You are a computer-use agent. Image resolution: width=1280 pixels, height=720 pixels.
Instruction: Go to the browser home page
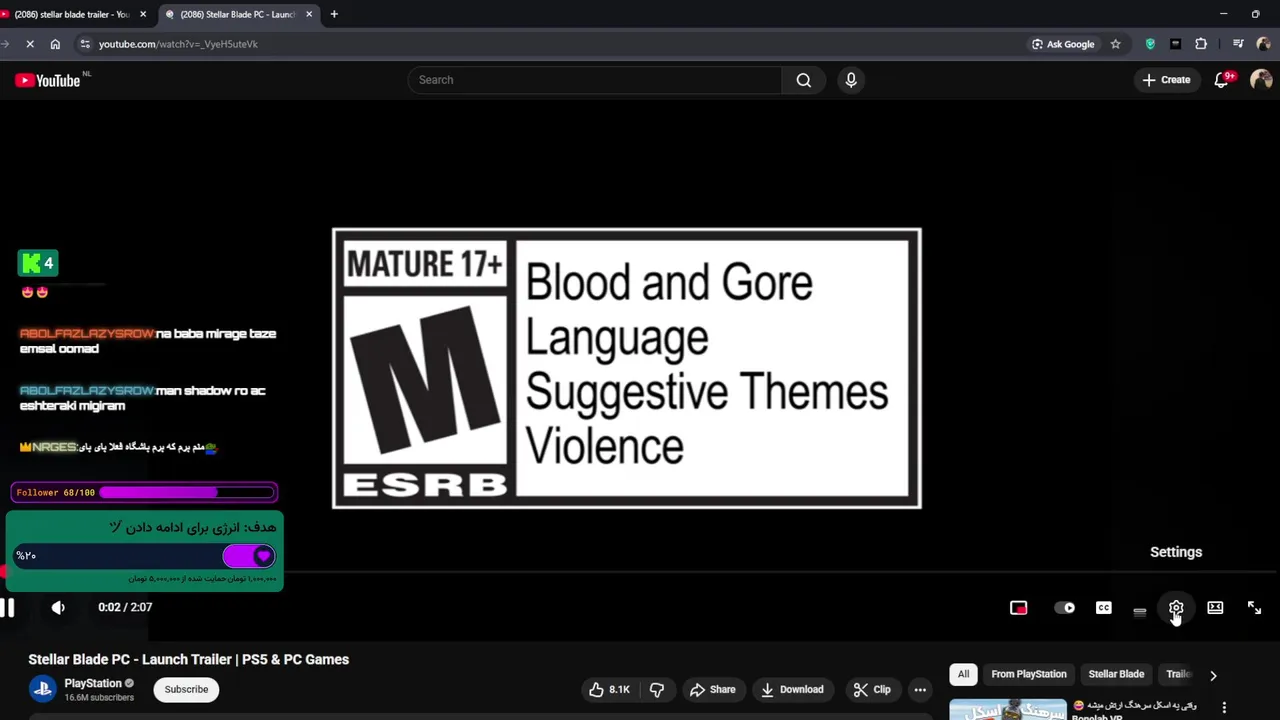click(55, 44)
